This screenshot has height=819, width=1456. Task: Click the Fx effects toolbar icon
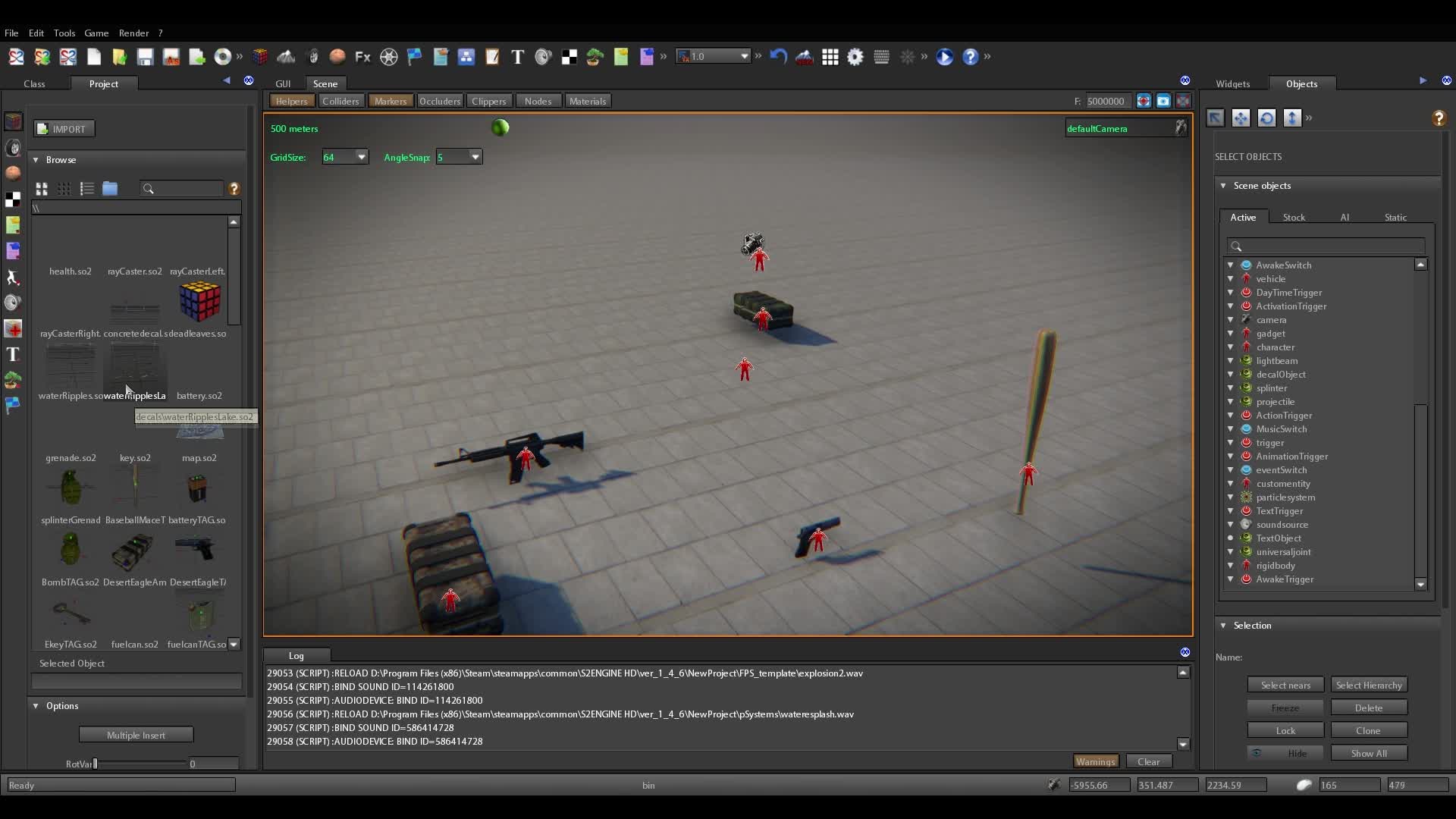[362, 57]
